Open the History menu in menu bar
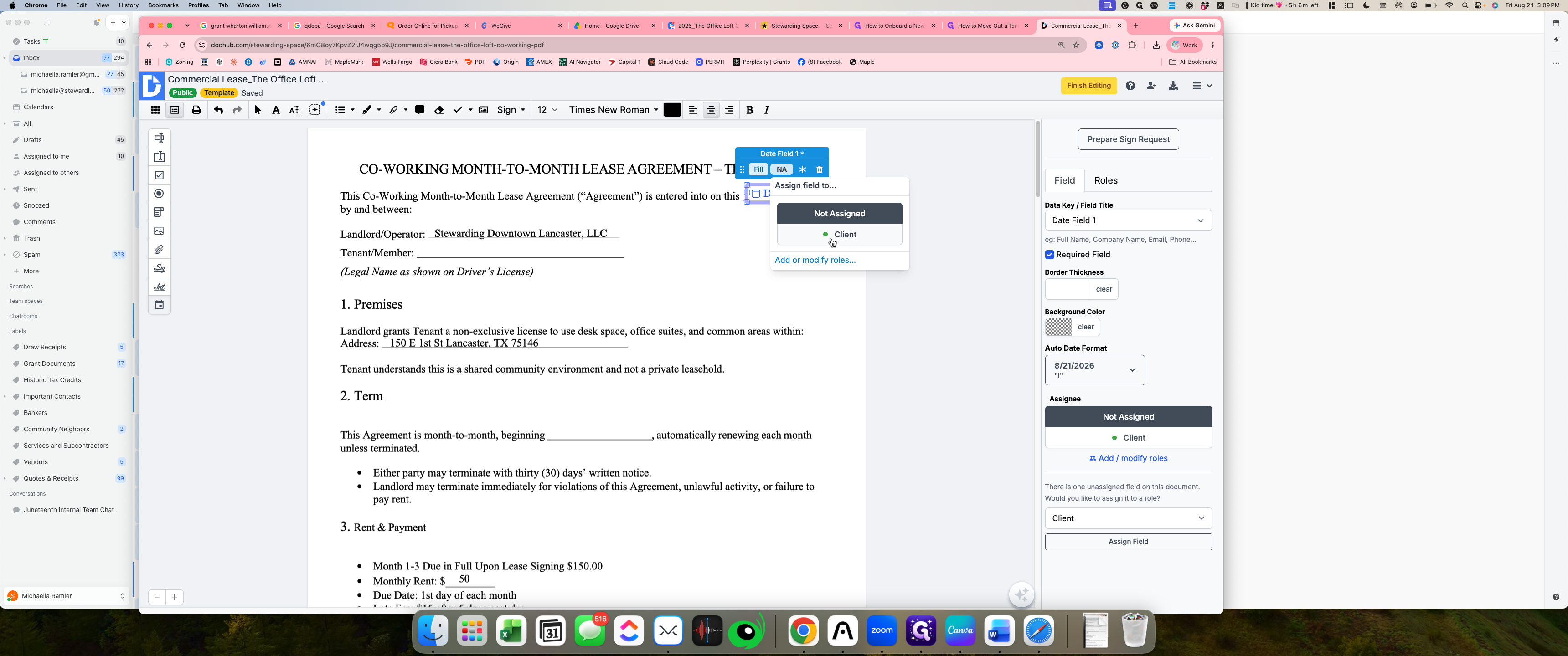 128,5
